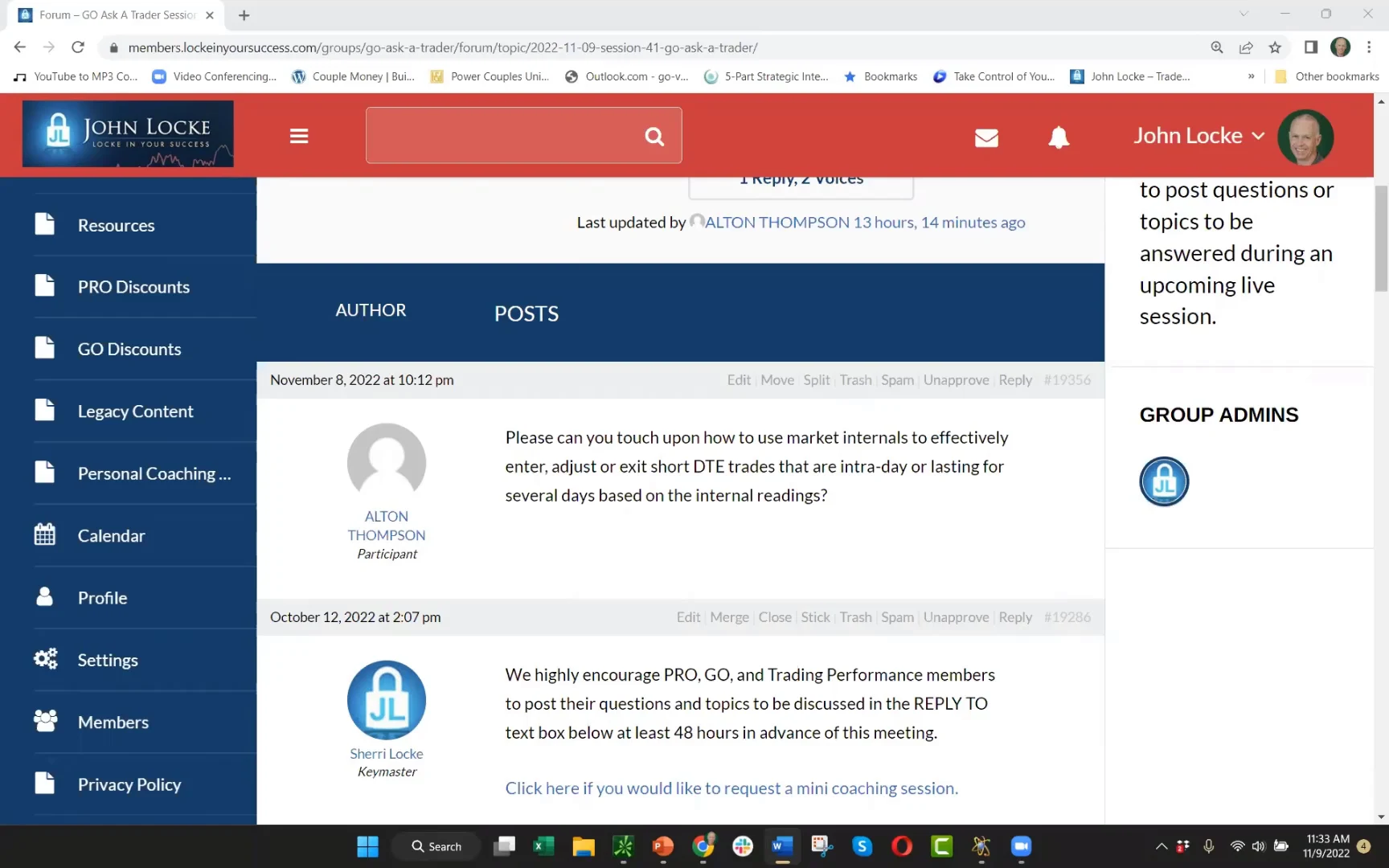Click the group admin JL avatar
The width and height of the screenshot is (1389, 868).
1164,481
